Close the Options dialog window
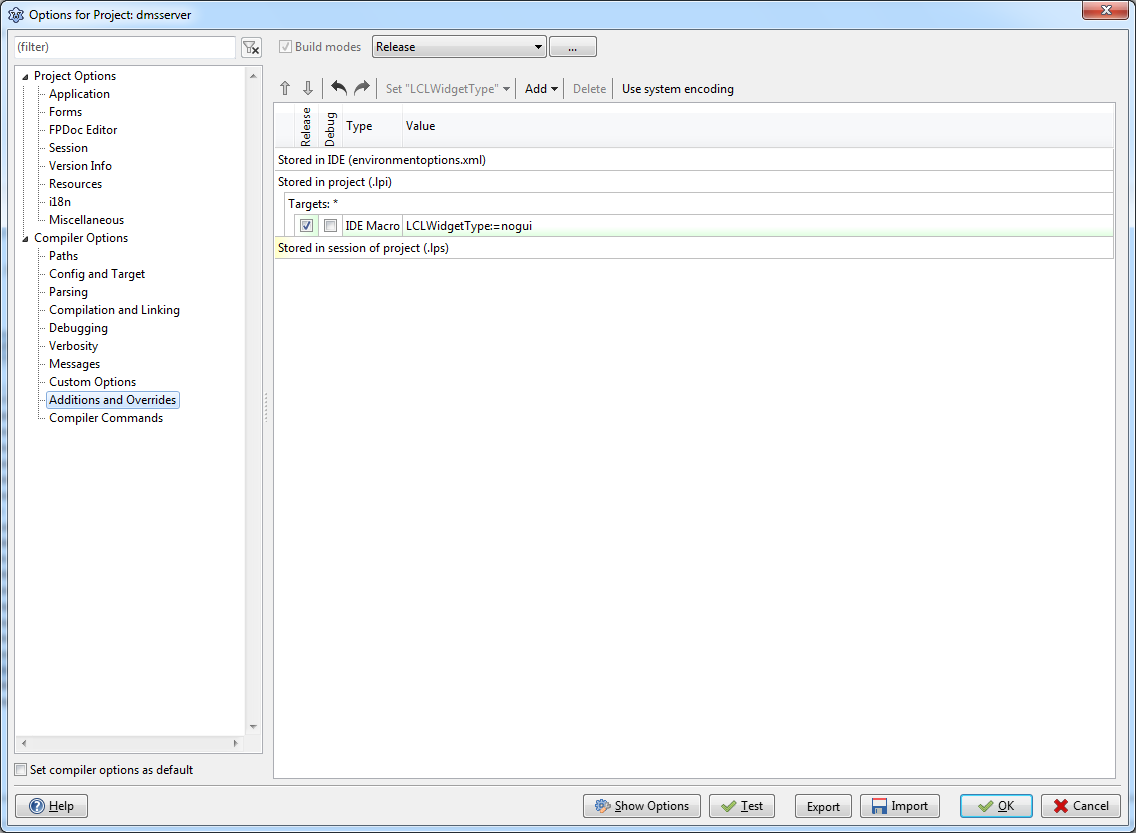Image resolution: width=1136 pixels, height=833 pixels. [x=1106, y=10]
